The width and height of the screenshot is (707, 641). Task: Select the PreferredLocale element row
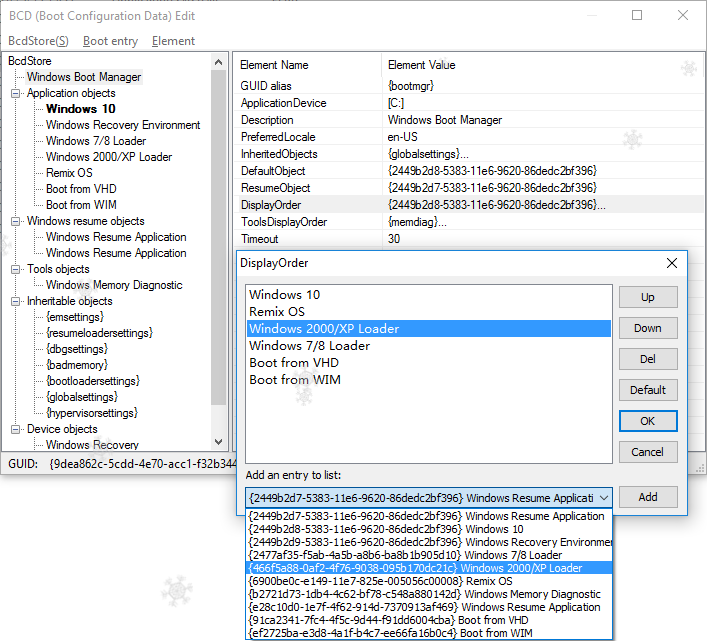click(469, 137)
